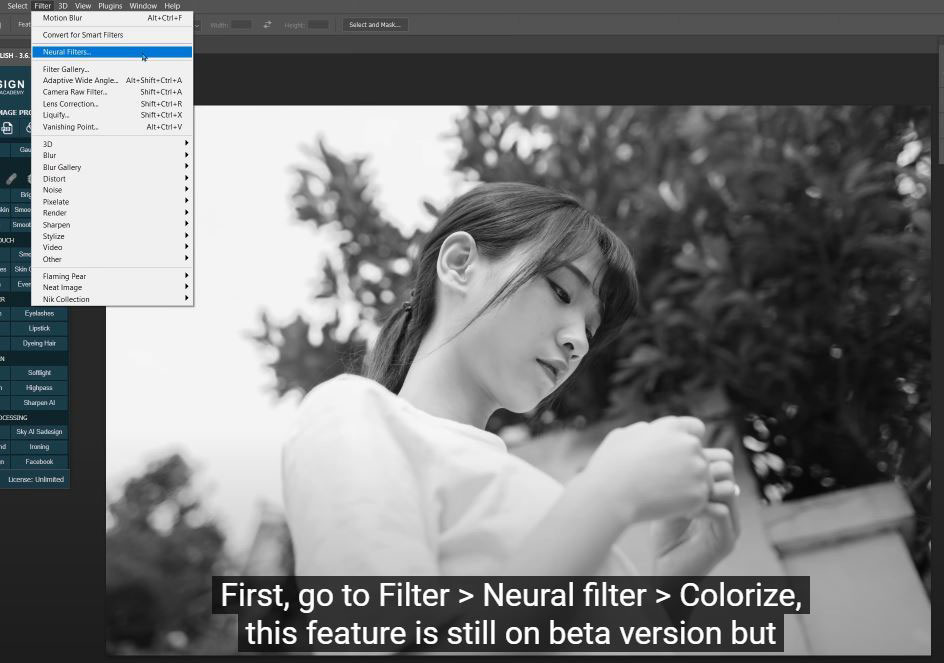Expand the Sharpen submenu arrow
944x663 pixels.
pos(186,225)
